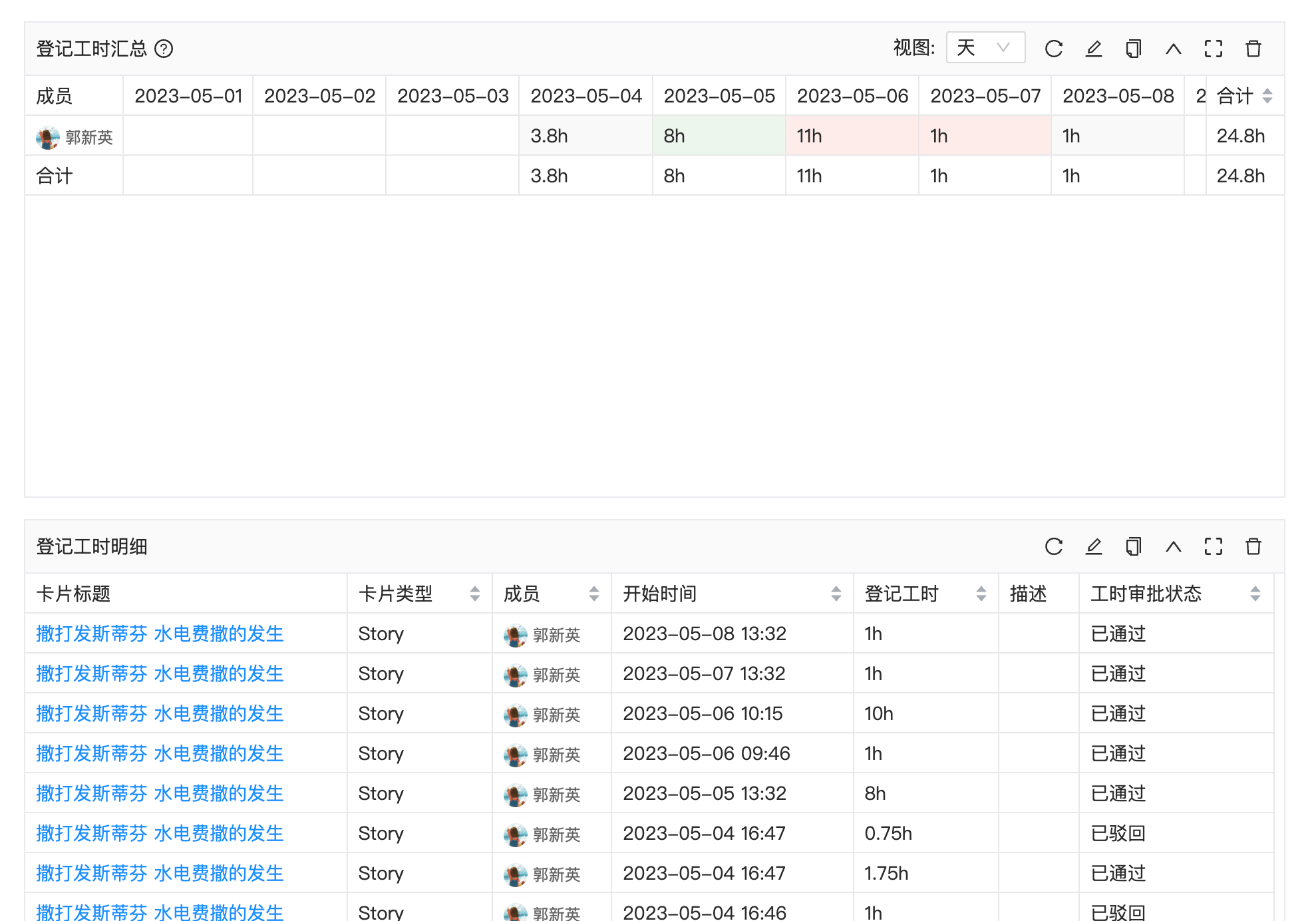Viewport: 1316px width, 921px height.
Task: Sort summary table by 合计 column
Action: (x=1267, y=96)
